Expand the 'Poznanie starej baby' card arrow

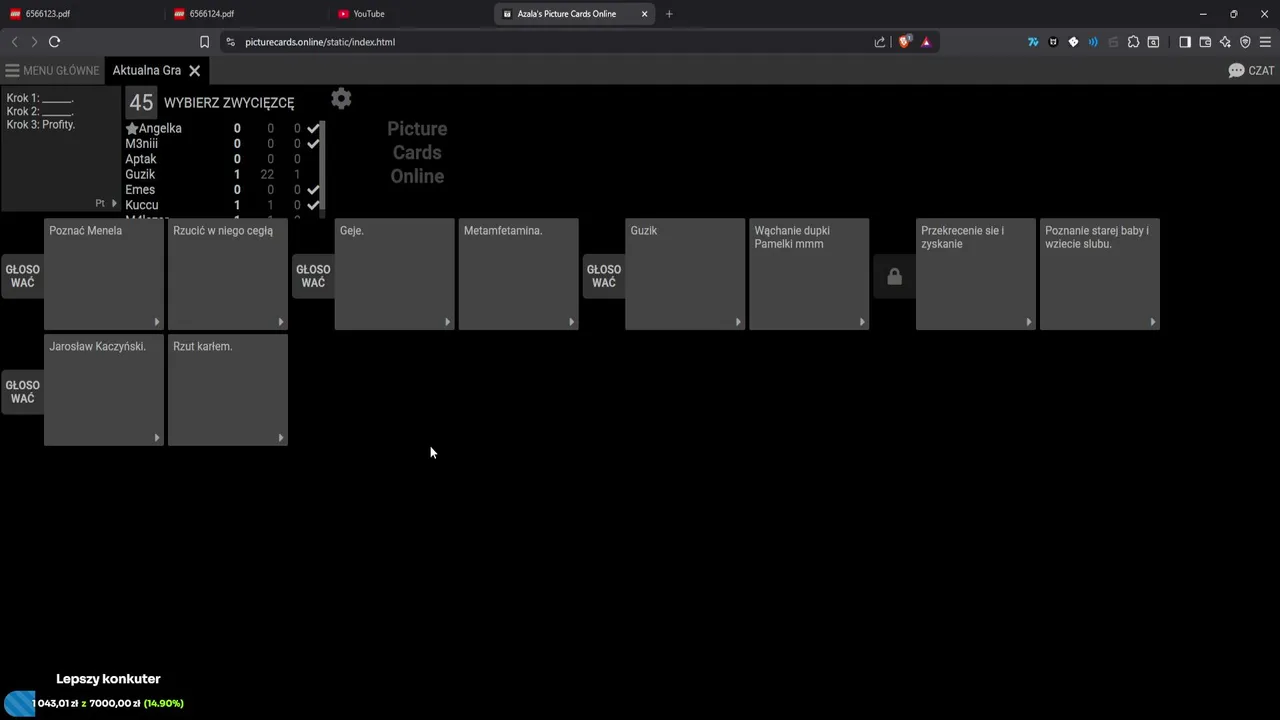point(1153,322)
